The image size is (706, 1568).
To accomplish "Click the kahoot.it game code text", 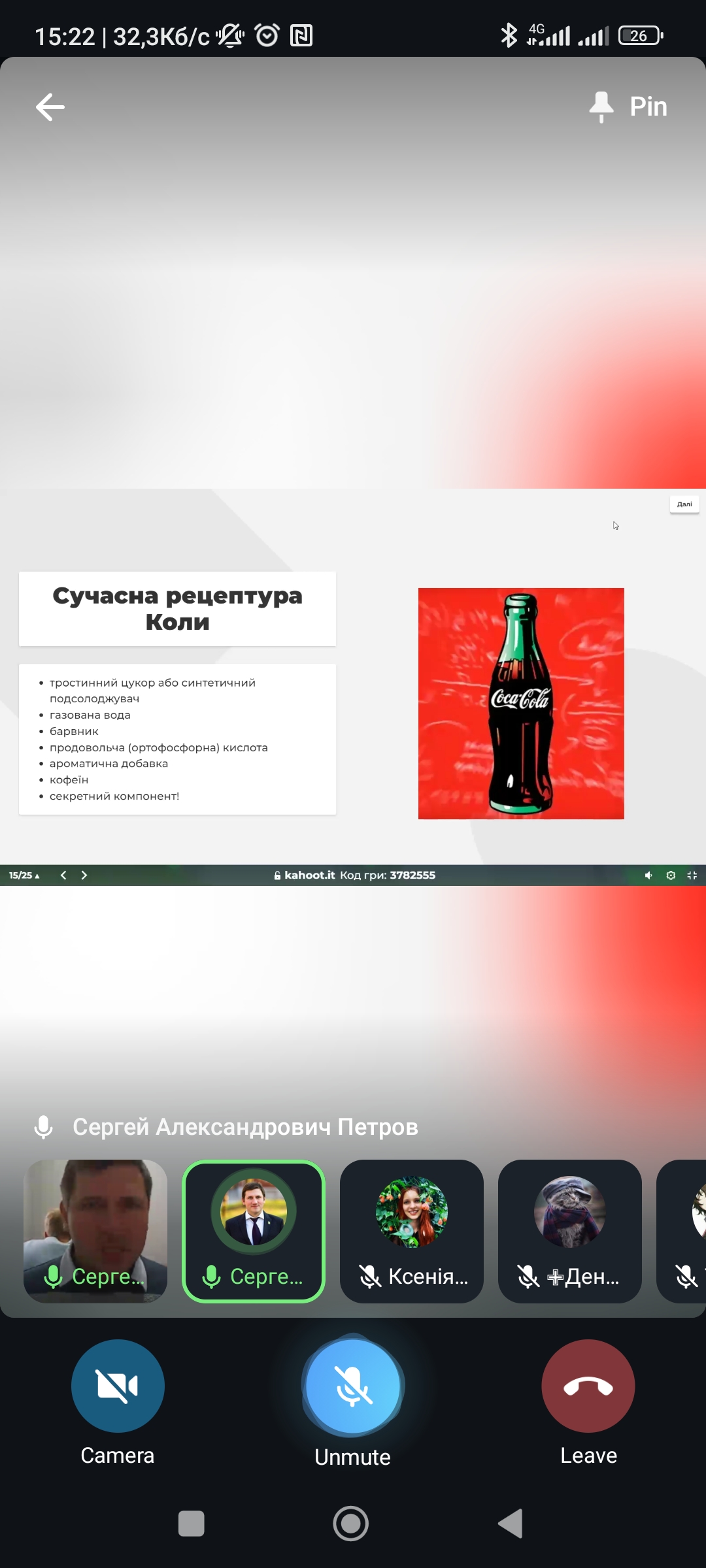I will click(355, 875).
